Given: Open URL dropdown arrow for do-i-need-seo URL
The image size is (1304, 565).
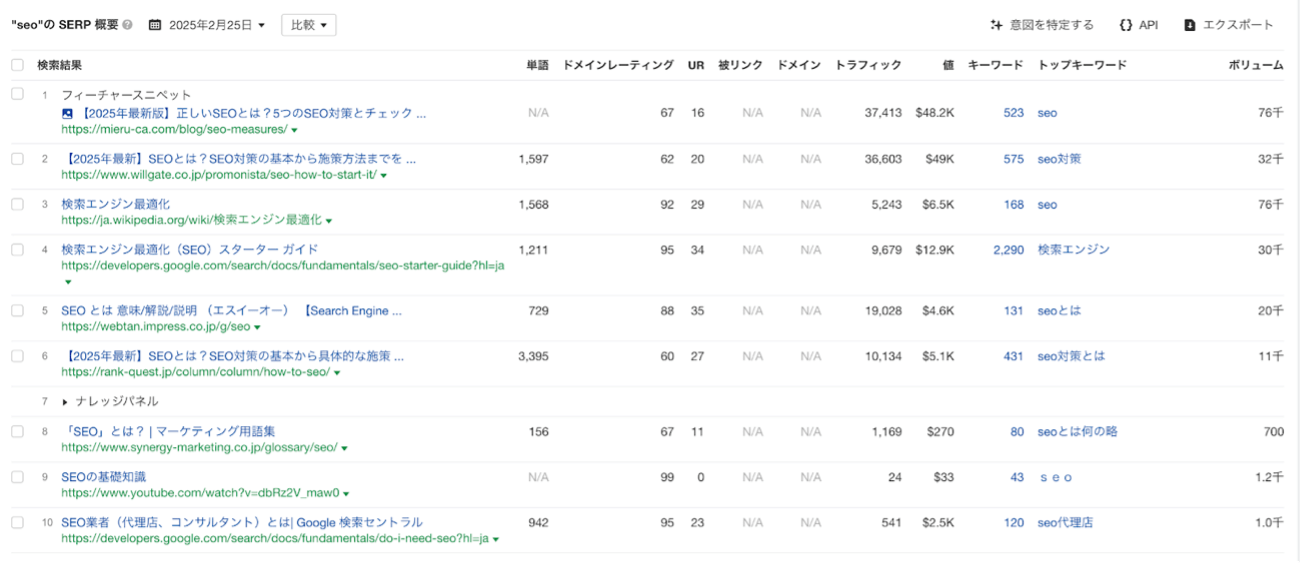Looking at the screenshot, I should 496,539.
